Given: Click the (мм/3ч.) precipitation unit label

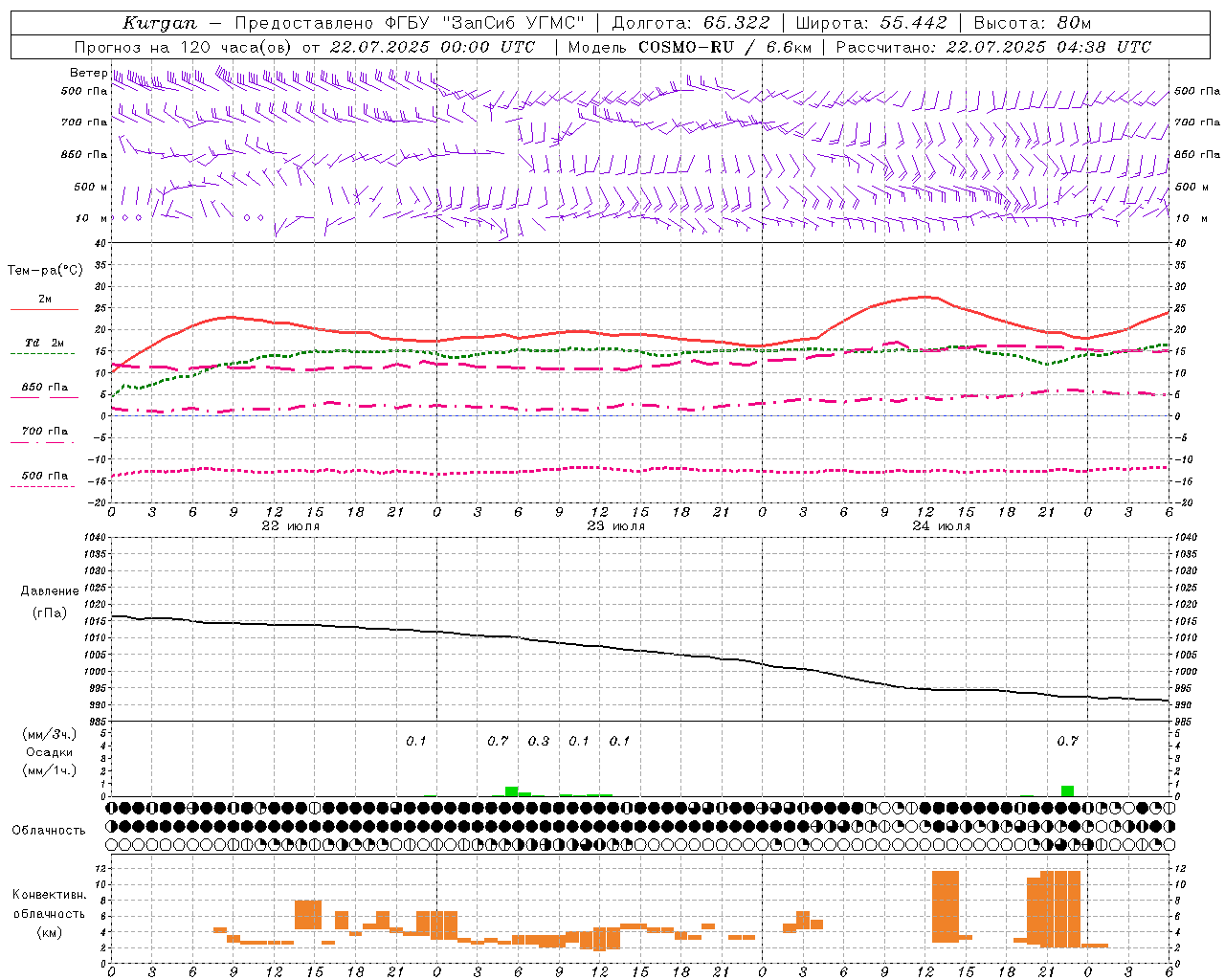Looking at the screenshot, I should tap(50, 734).
